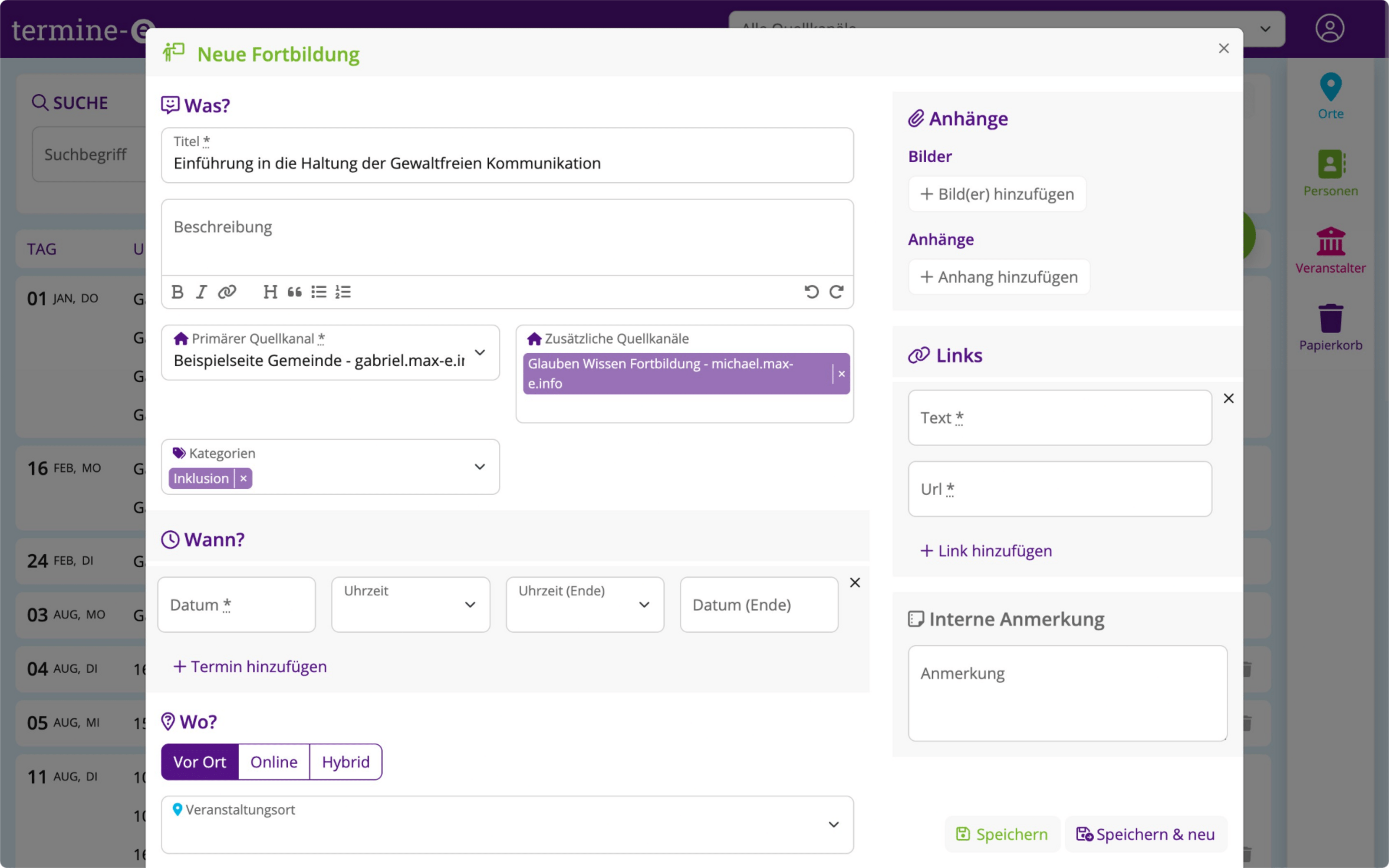Click the Zusätzliche Quellkanäle multi-select field
Screen dimensions: 1389x868
[x=684, y=374]
